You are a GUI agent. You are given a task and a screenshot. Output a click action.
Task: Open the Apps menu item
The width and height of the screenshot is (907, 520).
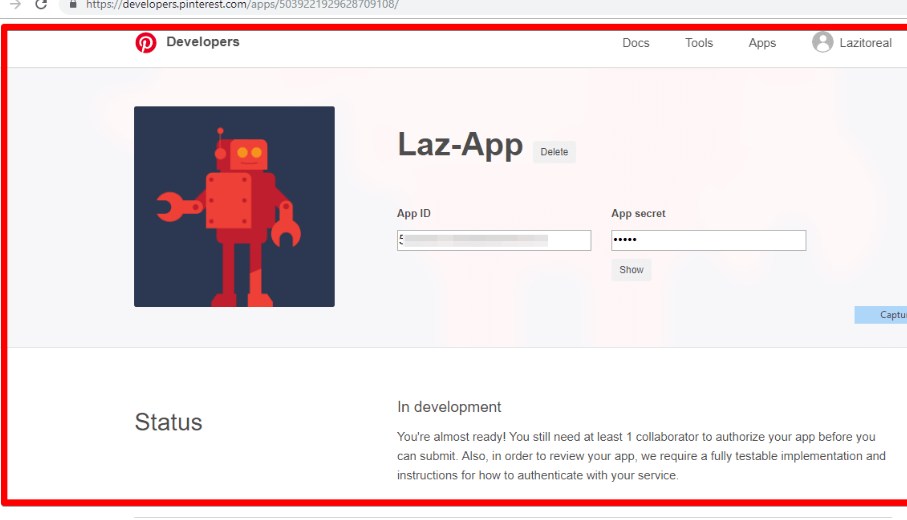coord(762,43)
